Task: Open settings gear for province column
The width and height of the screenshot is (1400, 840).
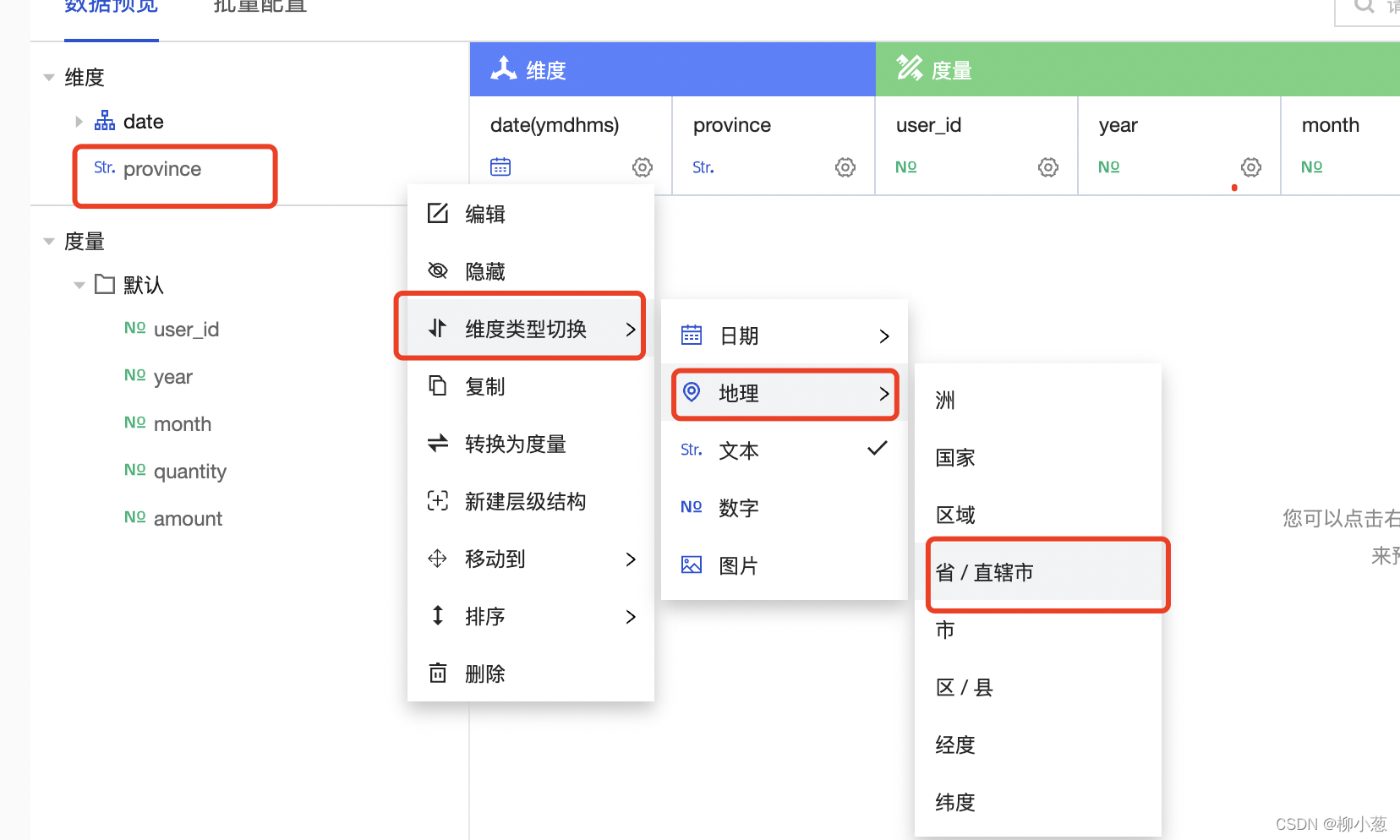Action: 845,167
